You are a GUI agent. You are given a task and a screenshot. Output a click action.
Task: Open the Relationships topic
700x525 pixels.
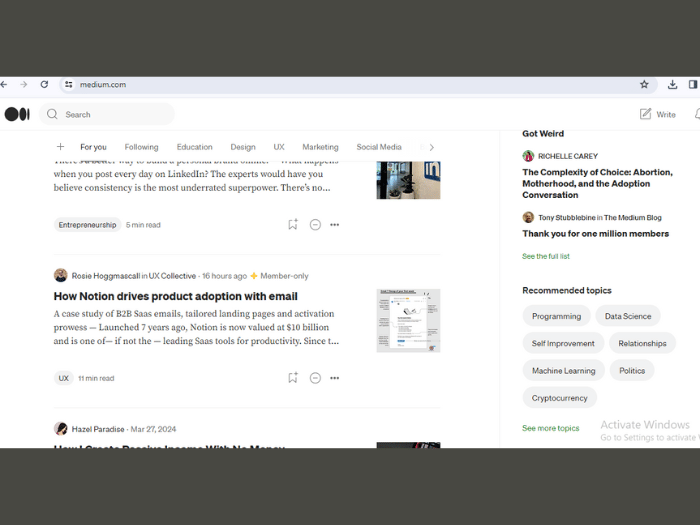point(642,343)
